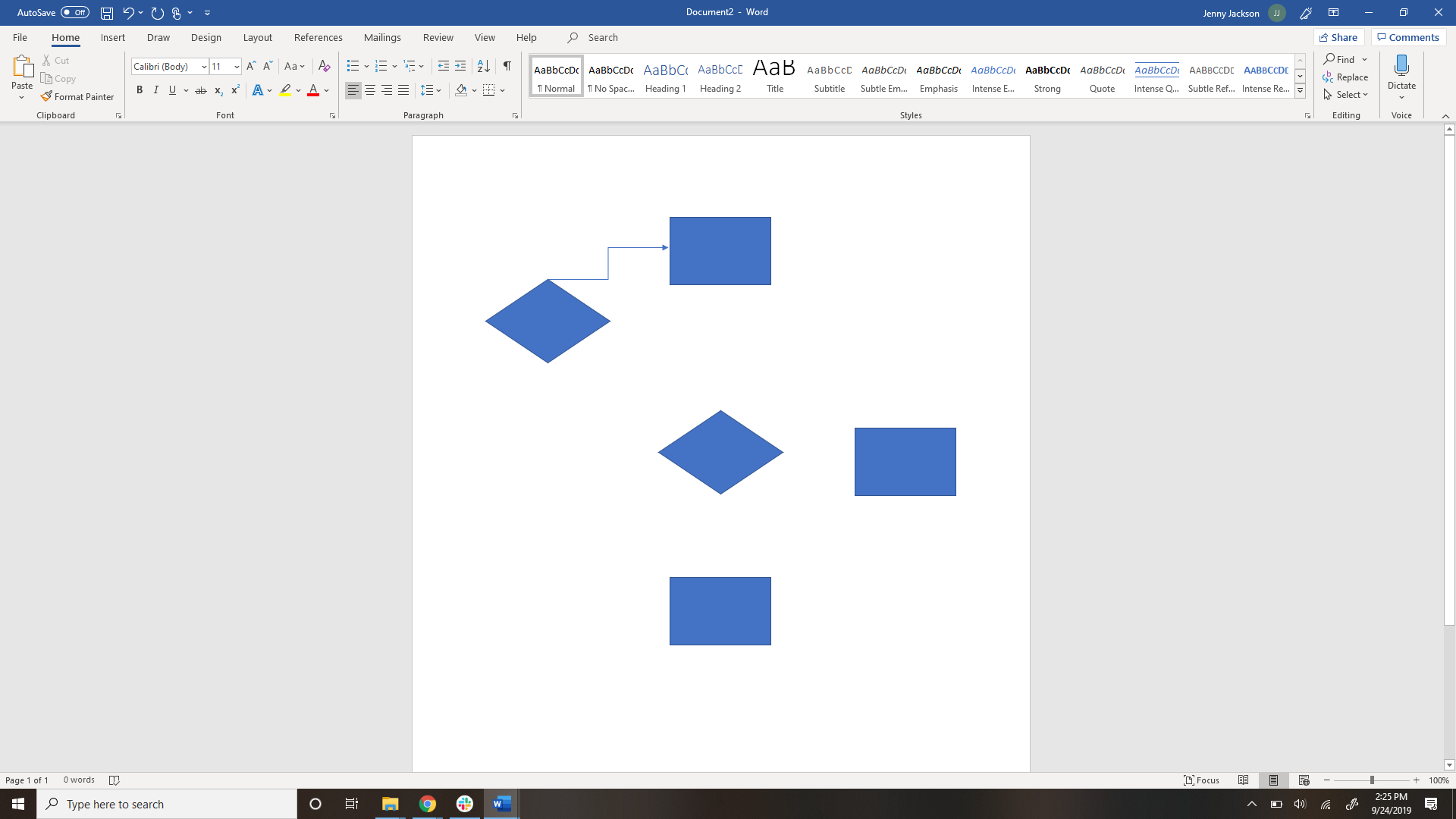Screen dimensions: 1456x819
Task: Click the Bold formatting icon
Action: click(x=139, y=91)
